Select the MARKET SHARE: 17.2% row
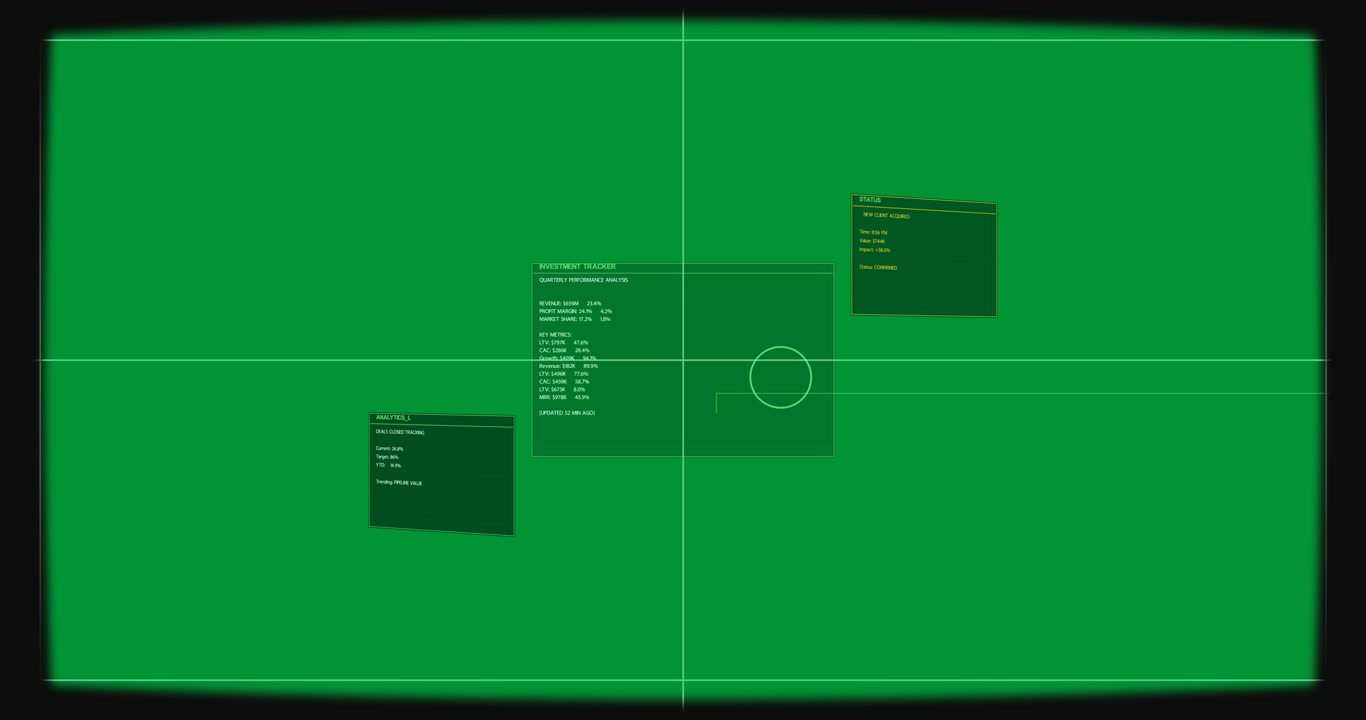This screenshot has height=720, width=1366. click(574, 319)
